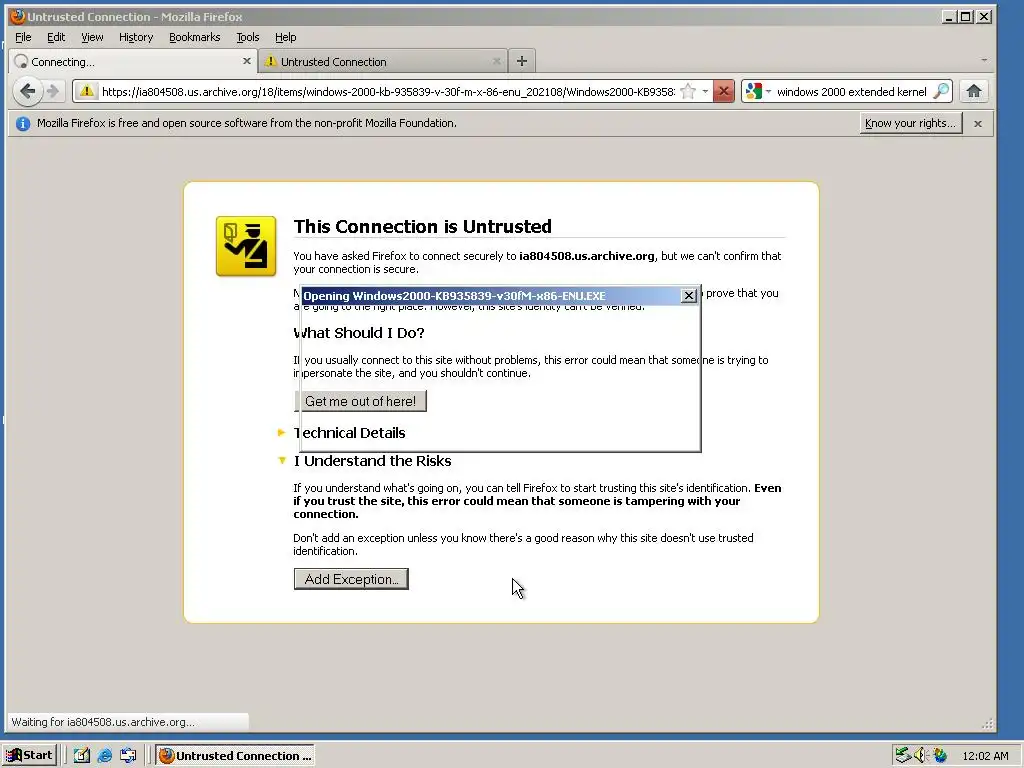Click Get me out of here! button
The height and width of the screenshot is (768, 1024).
(360, 401)
